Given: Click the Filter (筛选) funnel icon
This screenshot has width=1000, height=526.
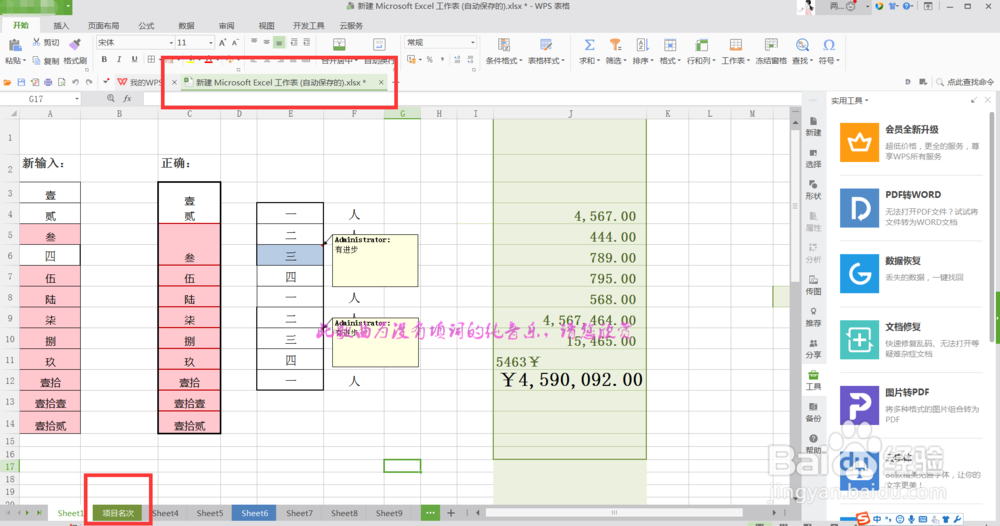Looking at the screenshot, I should point(615,45).
